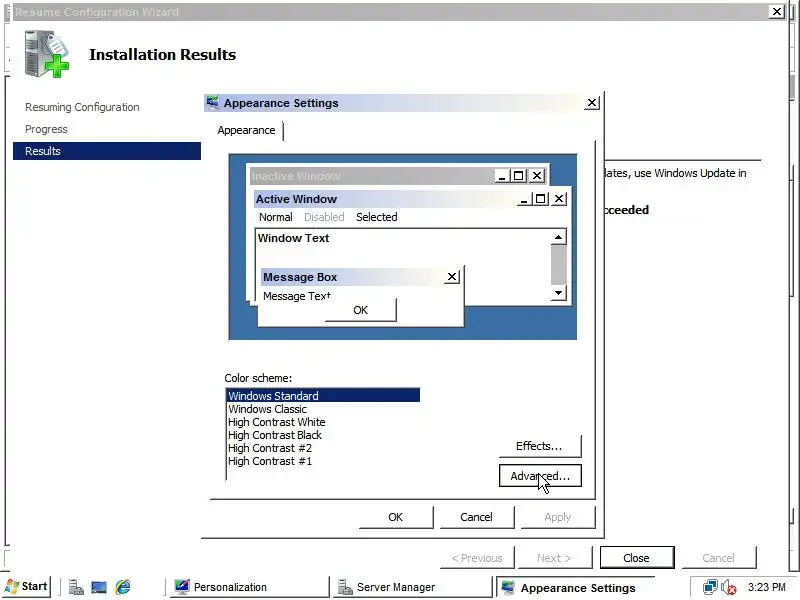Click preview scrollbar up arrow

(x=559, y=237)
